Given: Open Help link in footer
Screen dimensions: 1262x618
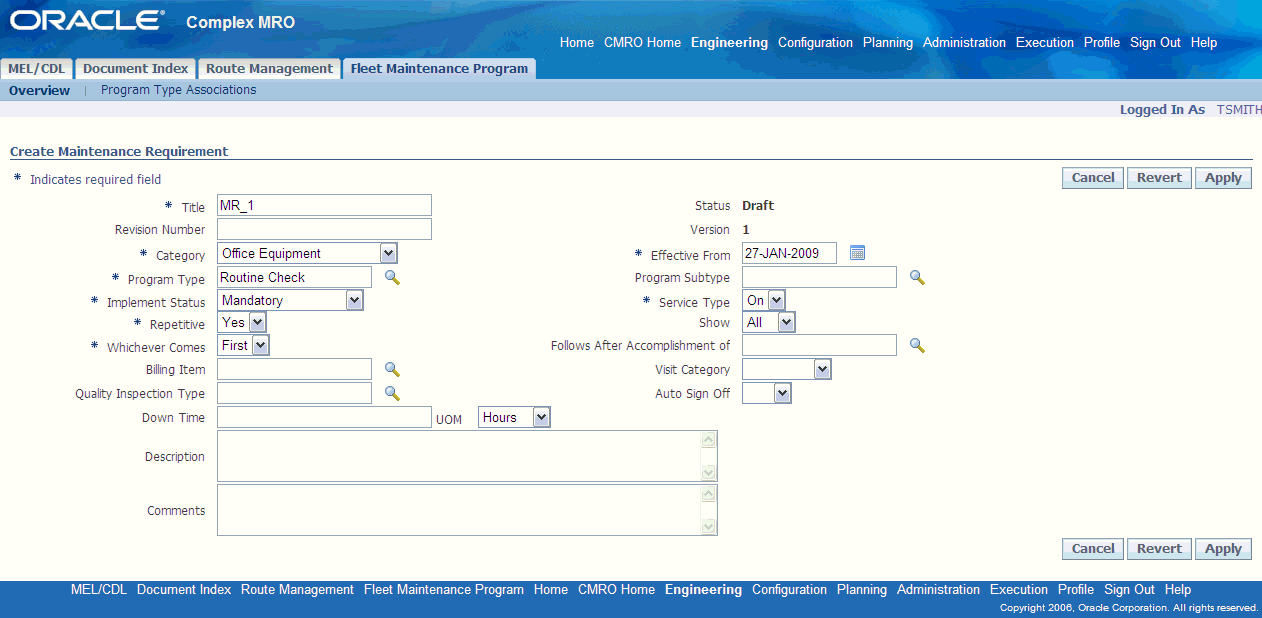Looking at the screenshot, I should [x=1178, y=590].
